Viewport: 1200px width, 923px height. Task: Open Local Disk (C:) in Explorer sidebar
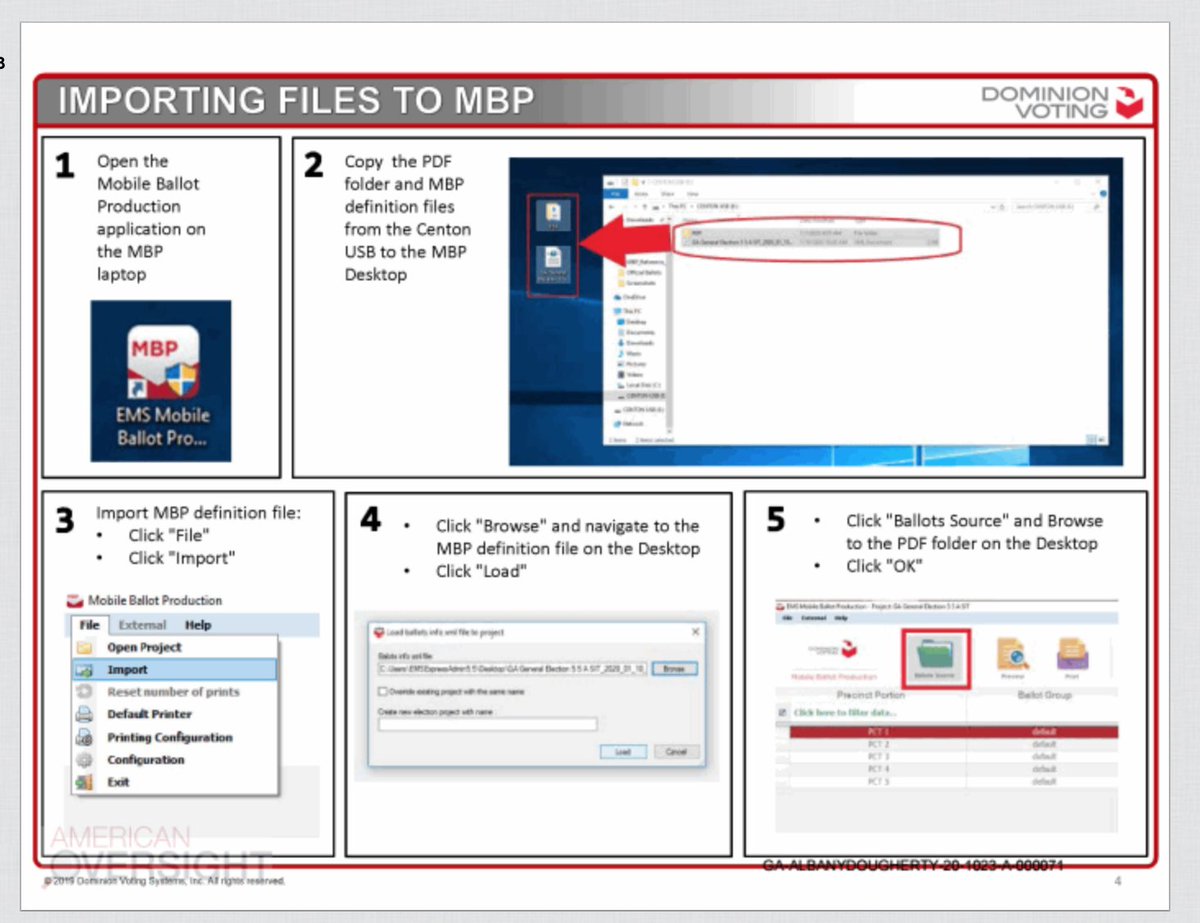point(640,384)
